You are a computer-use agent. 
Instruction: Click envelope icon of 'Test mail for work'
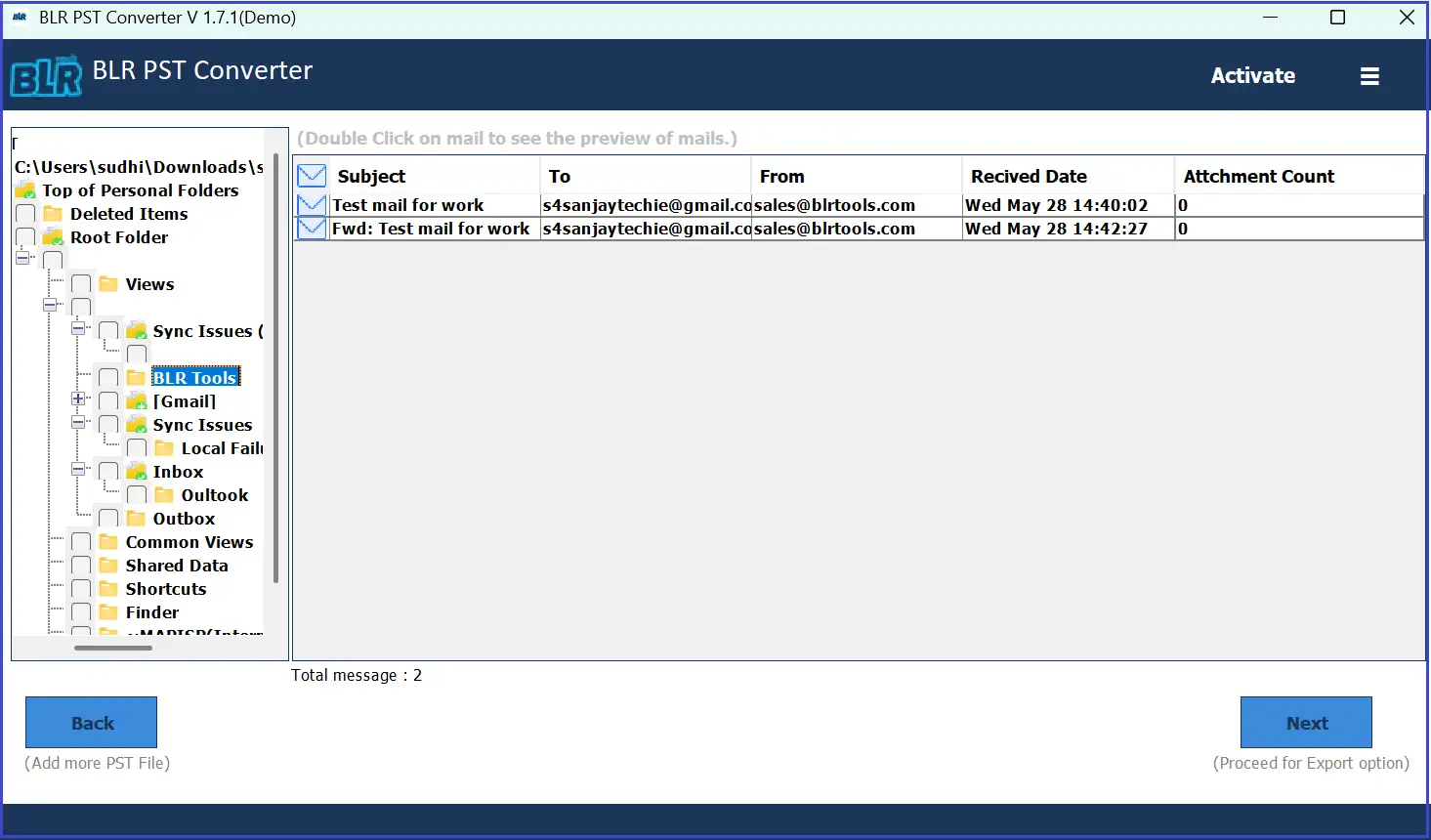click(x=312, y=205)
